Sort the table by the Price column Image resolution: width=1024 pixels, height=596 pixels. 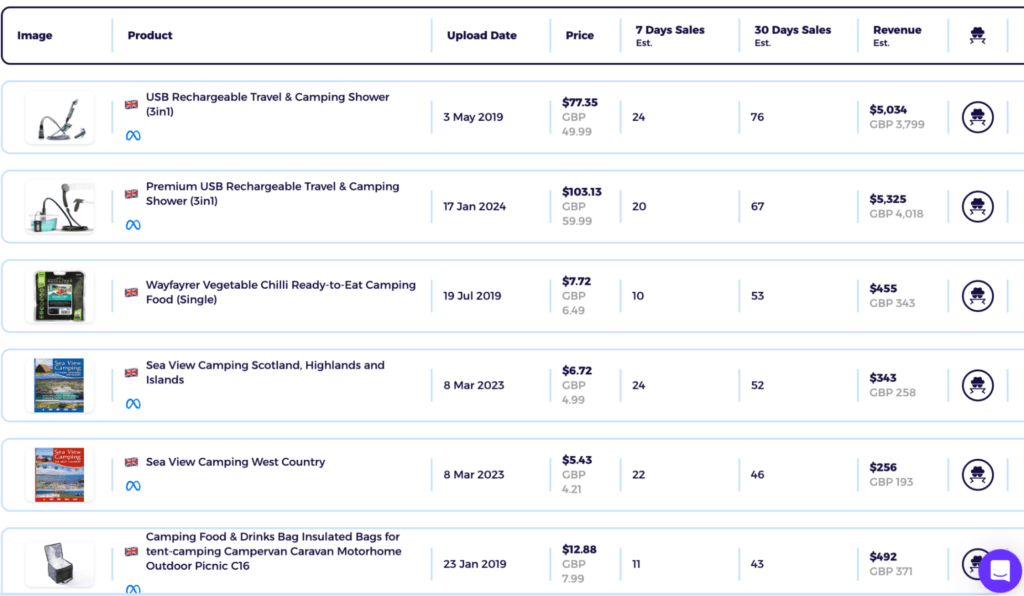tap(580, 34)
